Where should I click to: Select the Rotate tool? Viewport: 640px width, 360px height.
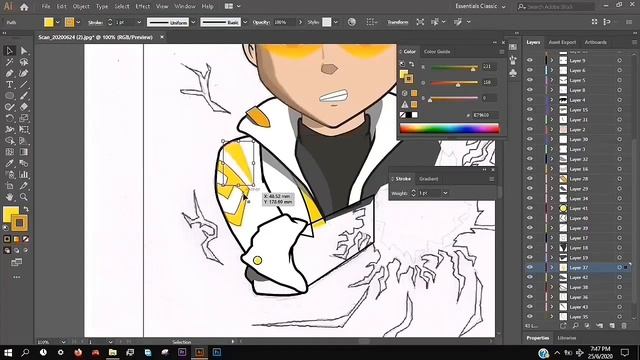pos(9,118)
